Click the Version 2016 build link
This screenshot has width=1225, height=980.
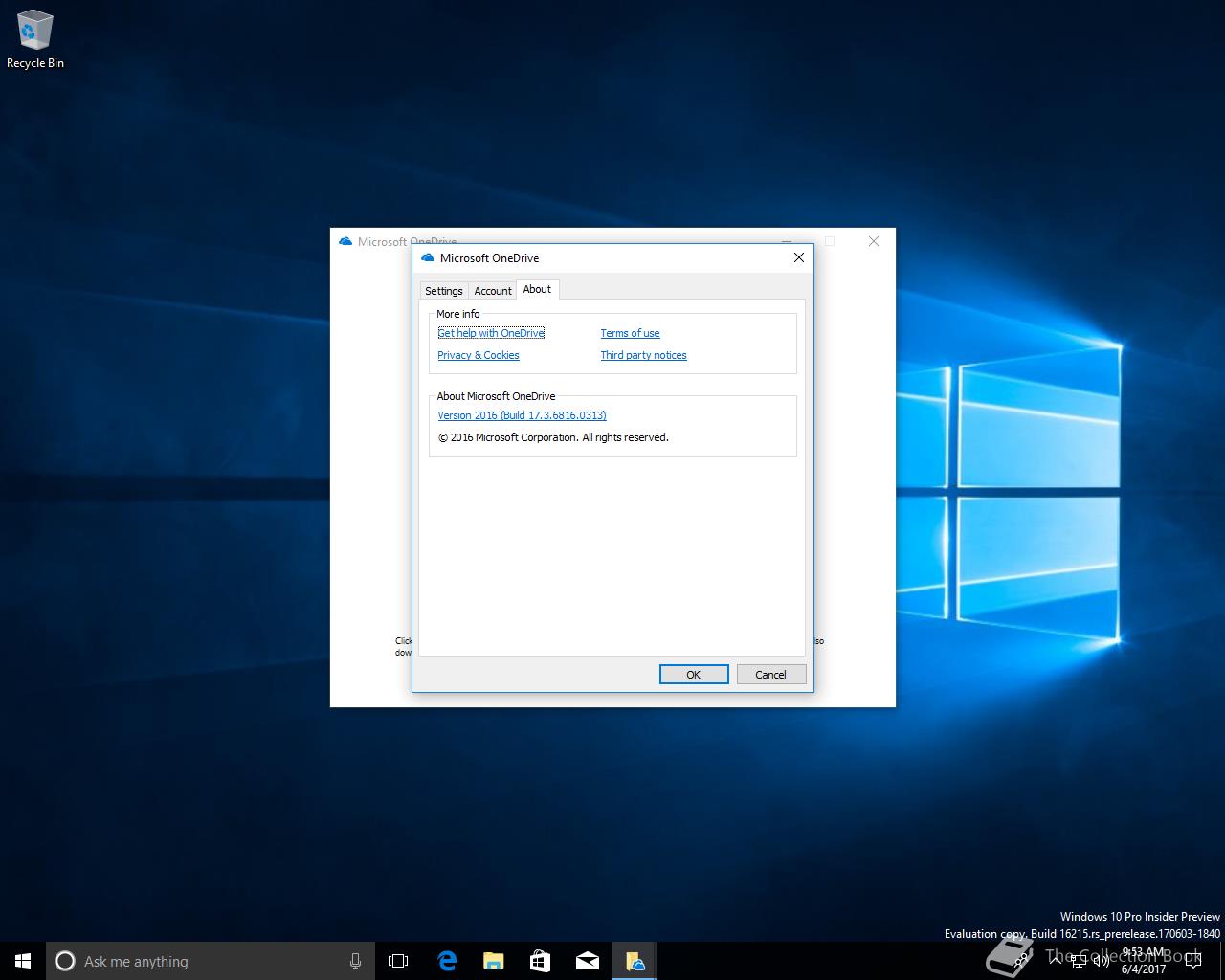pos(522,415)
